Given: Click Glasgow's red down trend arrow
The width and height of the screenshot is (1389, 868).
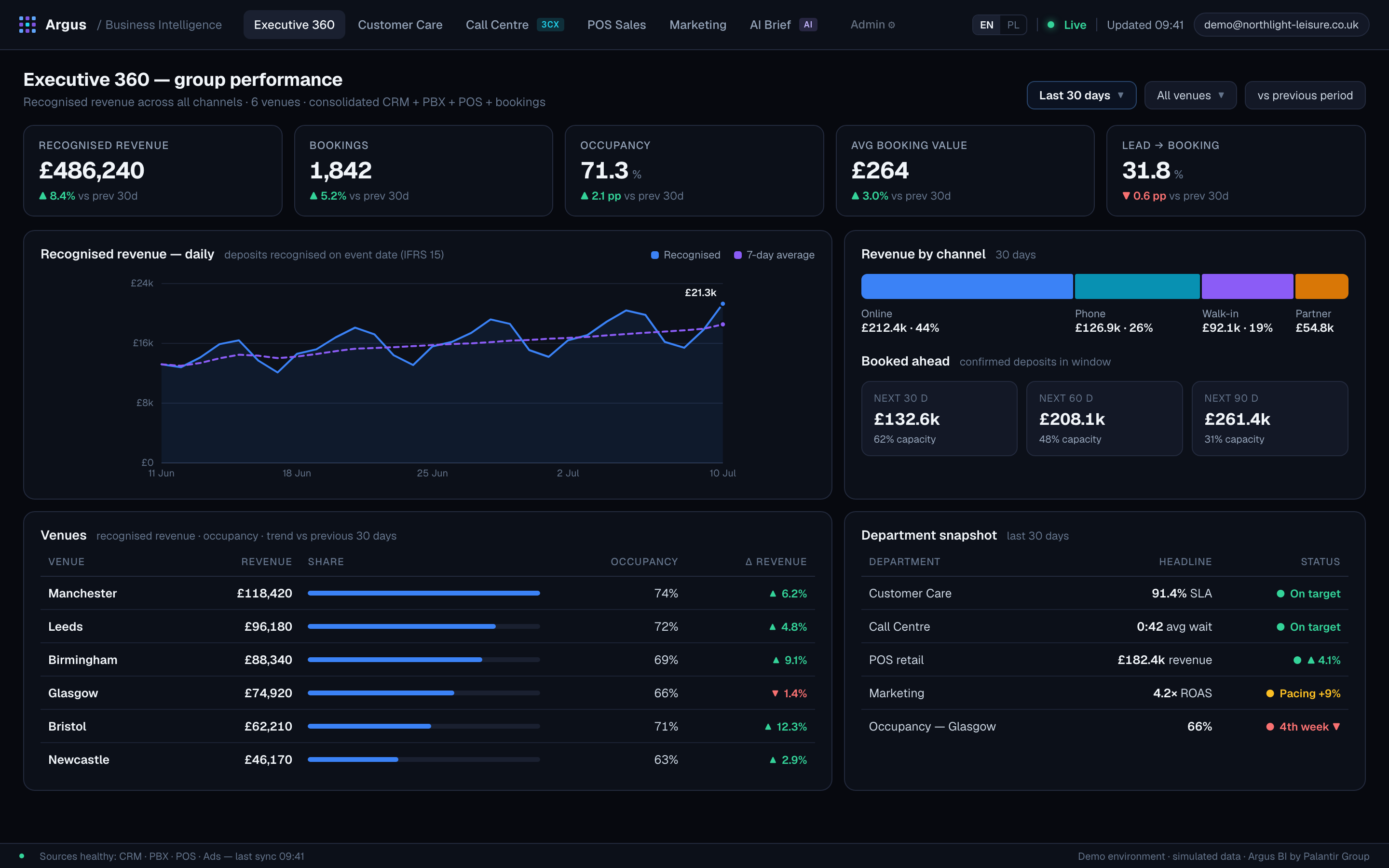Looking at the screenshot, I should pos(775,693).
